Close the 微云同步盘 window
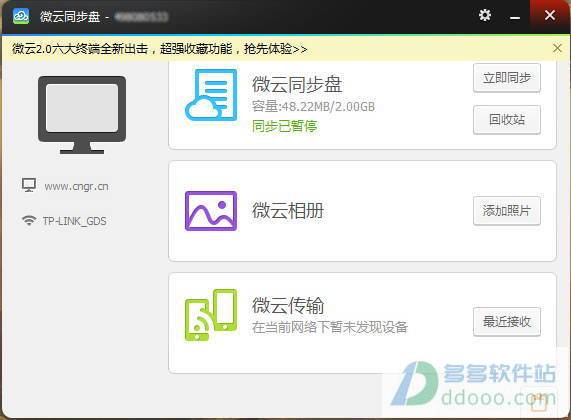The height and width of the screenshot is (420, 571). 550,15
